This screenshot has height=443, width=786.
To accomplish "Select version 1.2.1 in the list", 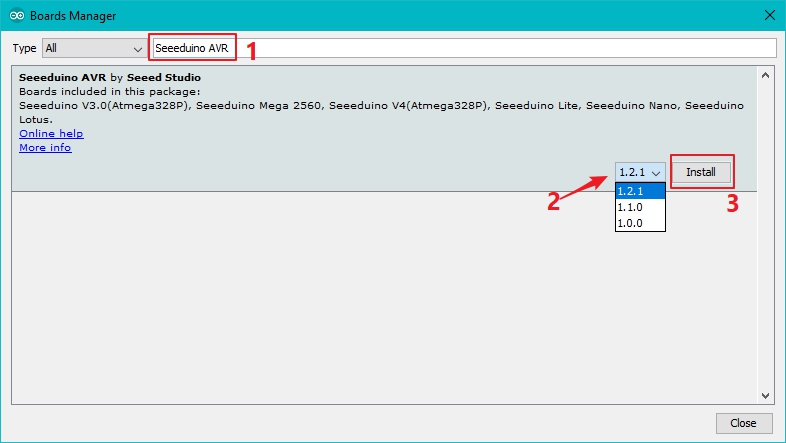I will coord(640,191).
